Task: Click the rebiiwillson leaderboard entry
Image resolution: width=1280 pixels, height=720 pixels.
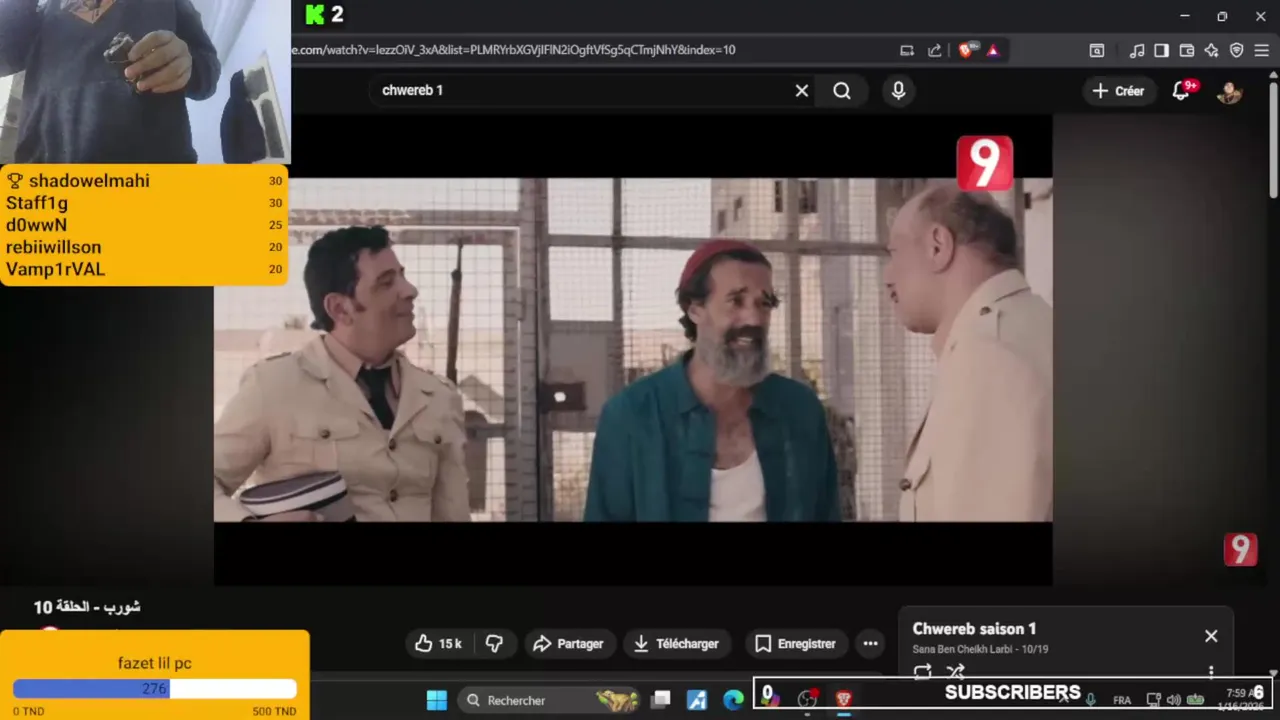Action: 144,247
